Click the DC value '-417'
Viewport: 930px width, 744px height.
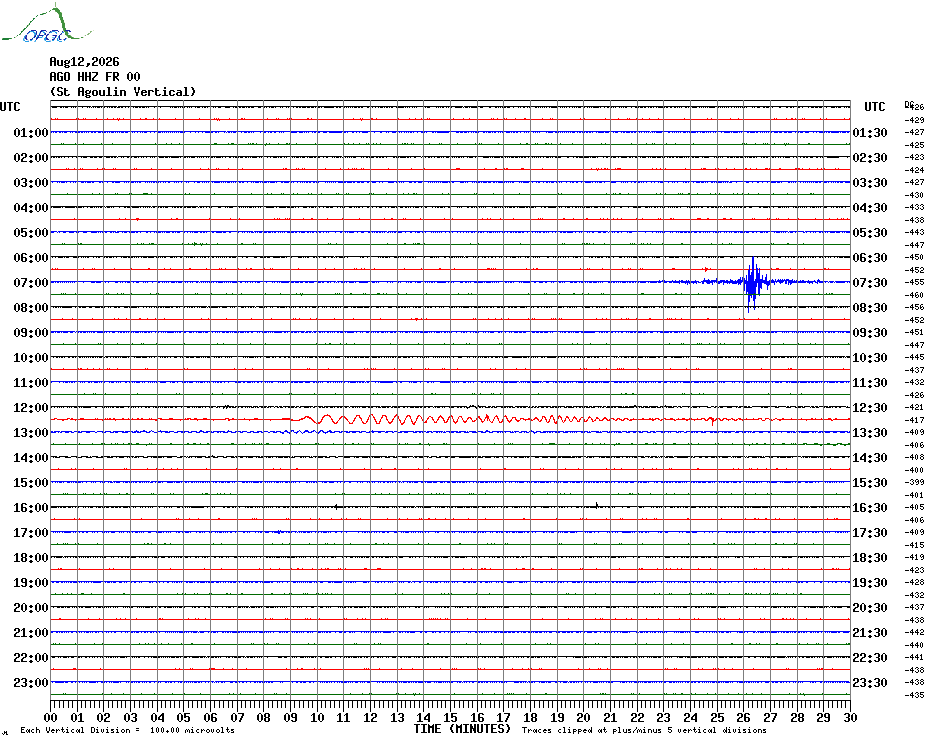coord(914,420)
